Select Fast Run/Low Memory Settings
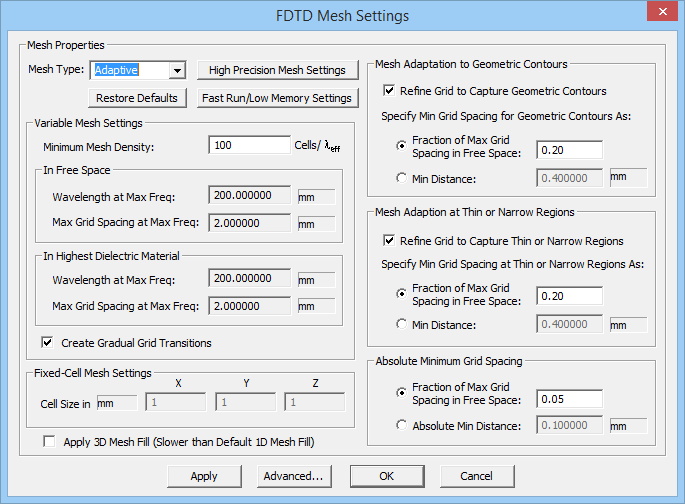Image resolution: width=685 pixels, height=504 pixels. tap(276, 98)
